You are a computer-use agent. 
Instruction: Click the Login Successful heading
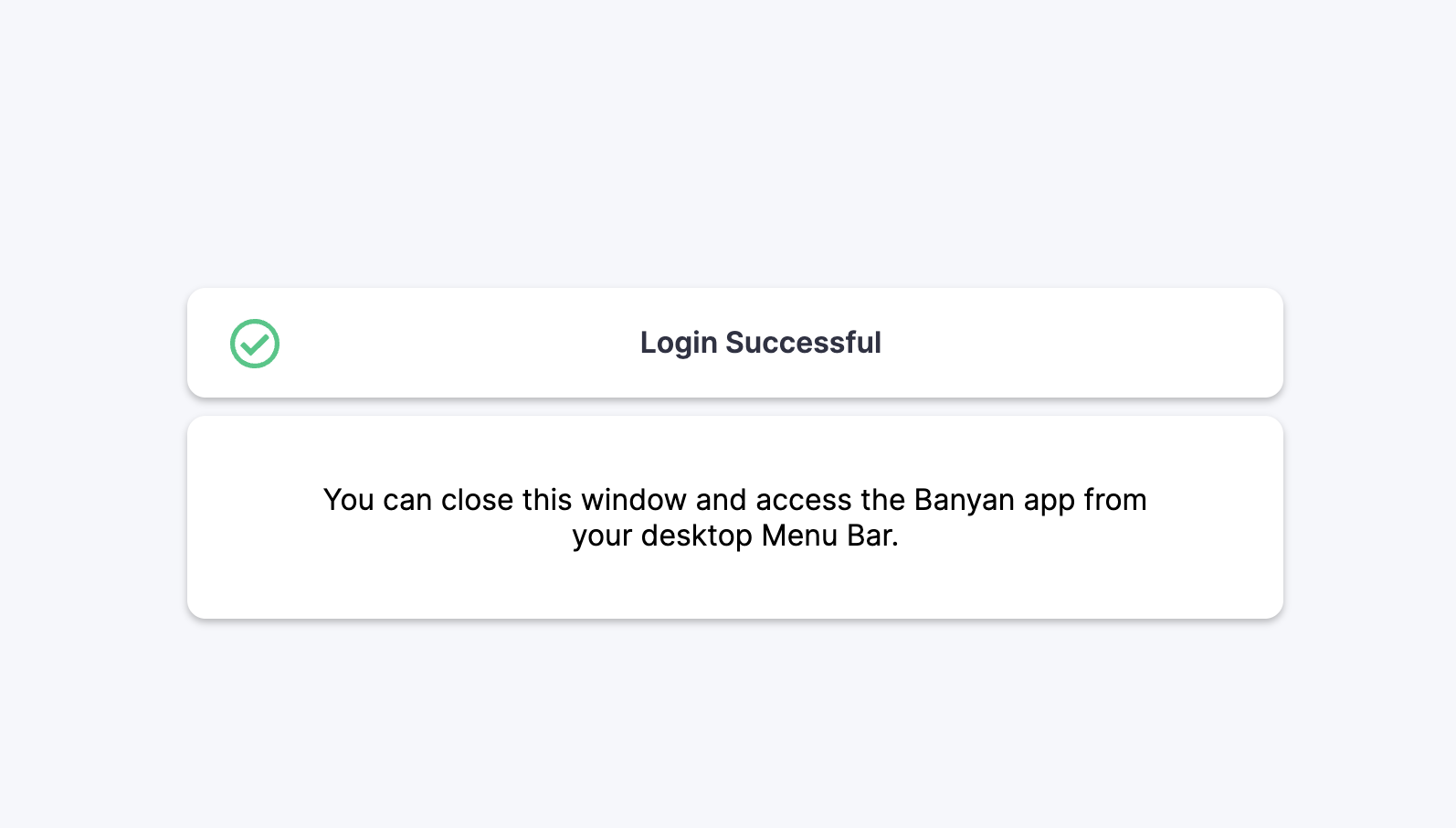(760, 343)
